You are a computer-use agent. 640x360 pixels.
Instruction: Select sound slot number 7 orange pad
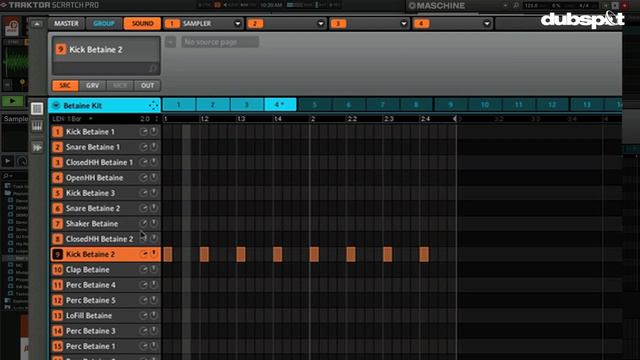(58, 224)
